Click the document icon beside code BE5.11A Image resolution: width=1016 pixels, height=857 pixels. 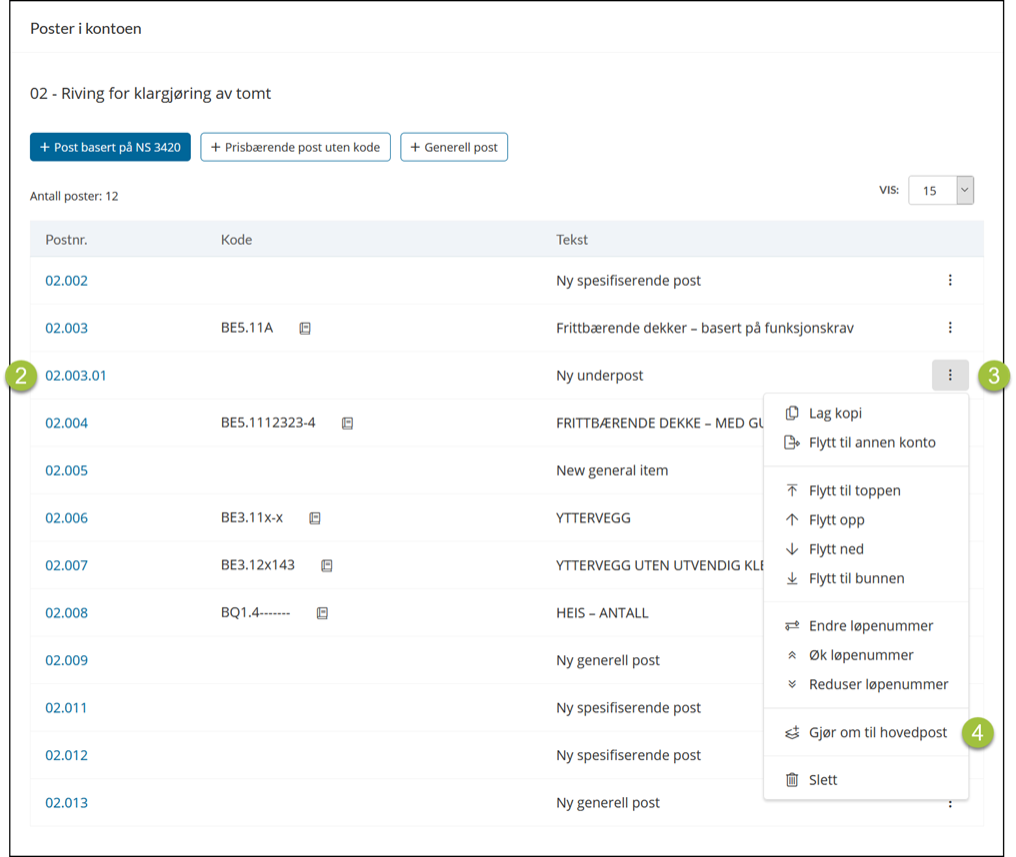pyautogui.click(x=305, y=328)
